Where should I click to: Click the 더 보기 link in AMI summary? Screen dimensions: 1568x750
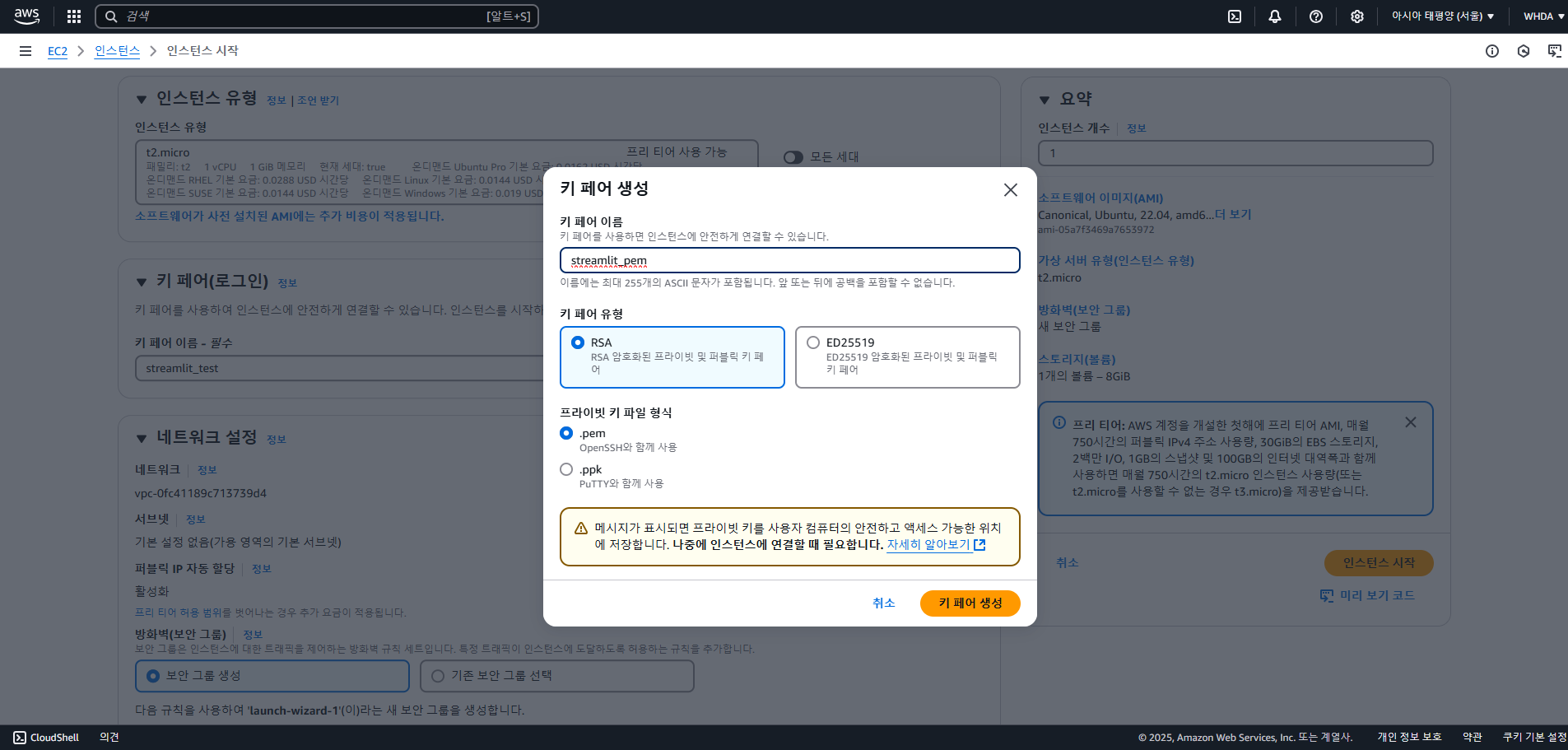1233,215
